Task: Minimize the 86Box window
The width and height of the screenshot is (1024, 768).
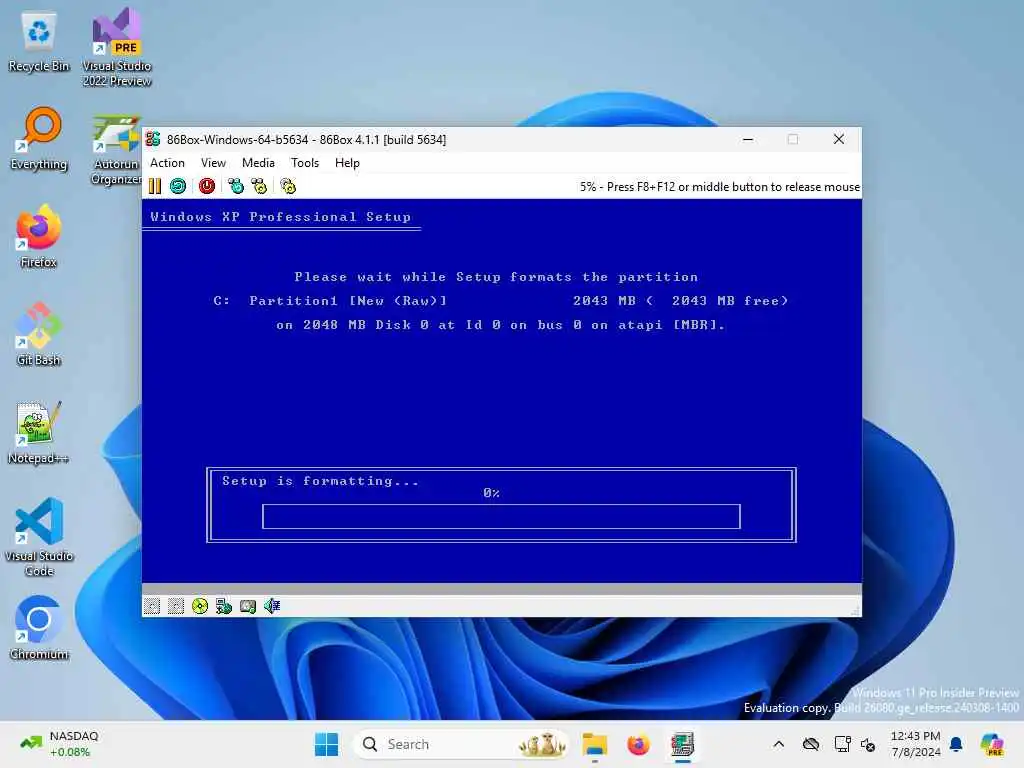Action: coord(748,139)
